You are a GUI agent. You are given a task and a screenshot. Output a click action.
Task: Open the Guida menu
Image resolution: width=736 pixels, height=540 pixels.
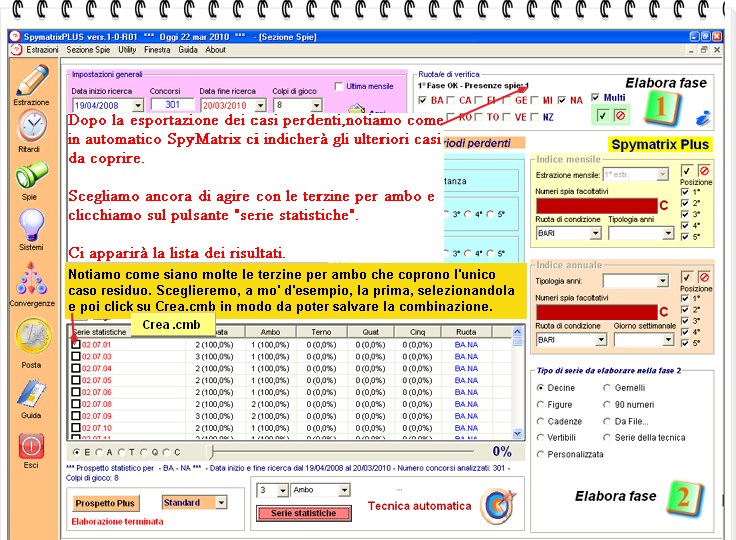(x=188, y=50)
